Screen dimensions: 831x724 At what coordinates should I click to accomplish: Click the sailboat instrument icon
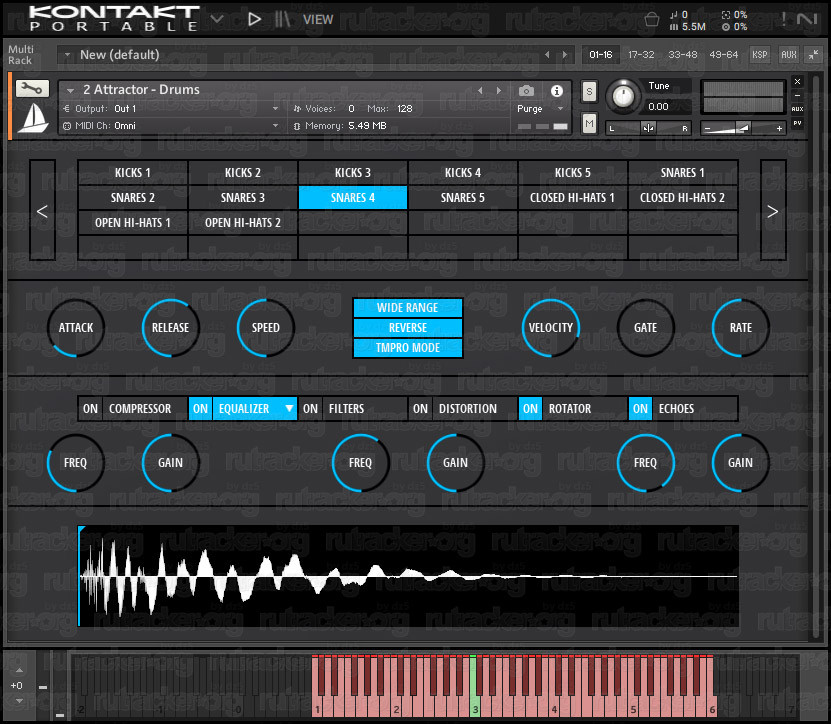pos(33,118)
